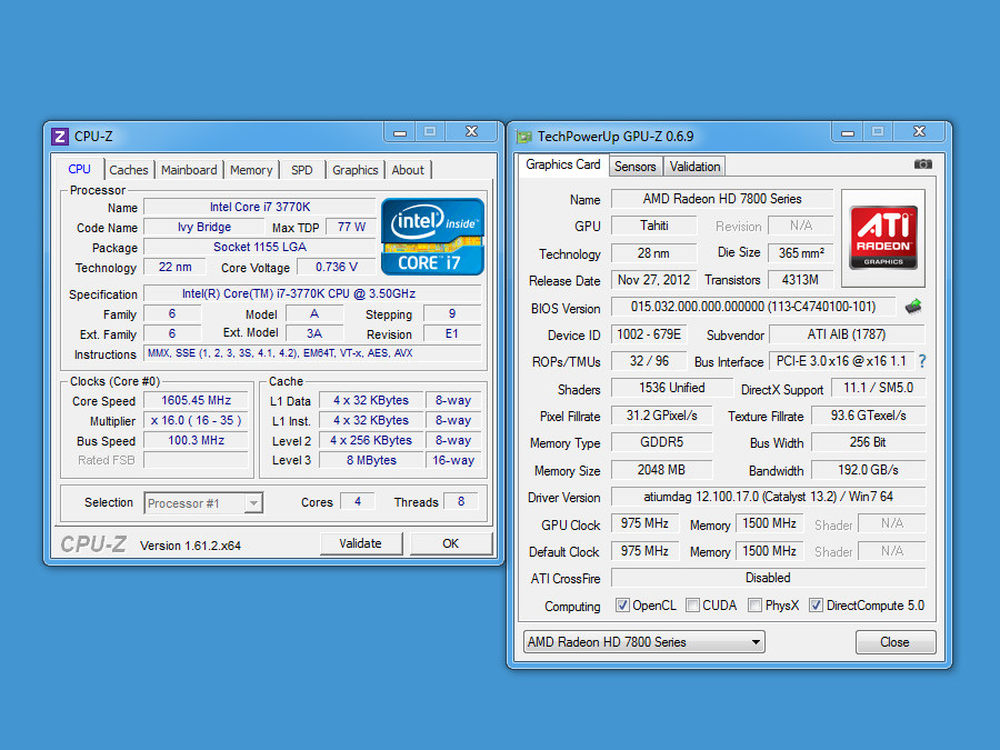
Task: Click the Bus Interface value PCI-E 3.0 x16
Action: [841, 361]
